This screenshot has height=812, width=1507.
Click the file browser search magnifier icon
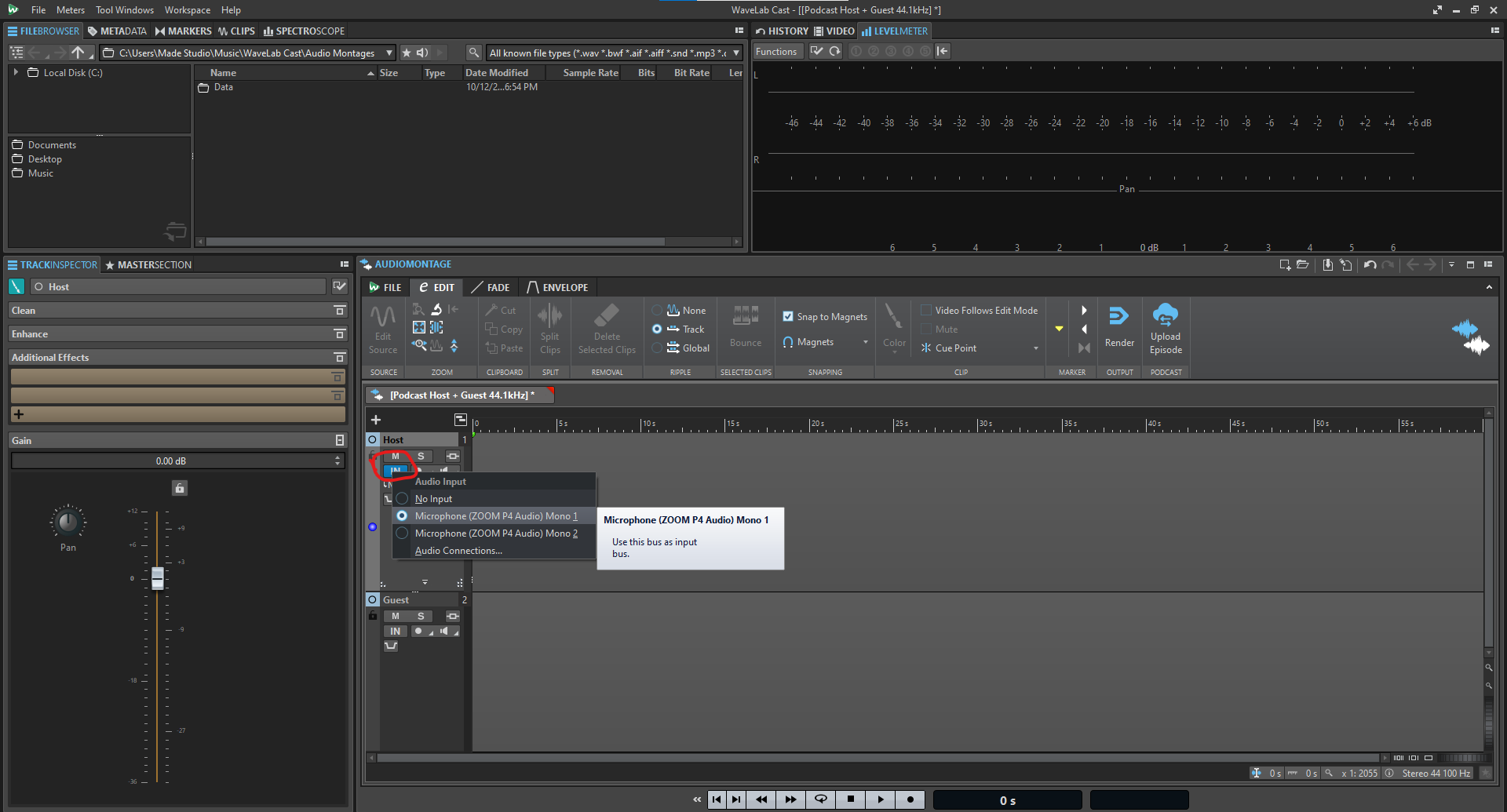click(473, 53)
